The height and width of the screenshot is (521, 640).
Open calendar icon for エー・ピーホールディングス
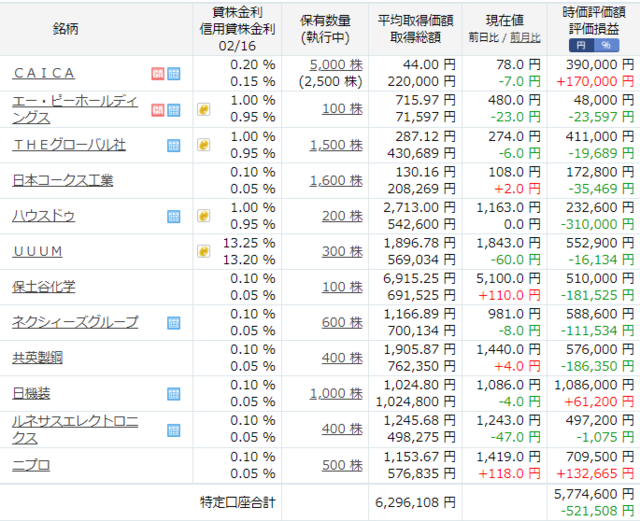click(x=173, y=110)
